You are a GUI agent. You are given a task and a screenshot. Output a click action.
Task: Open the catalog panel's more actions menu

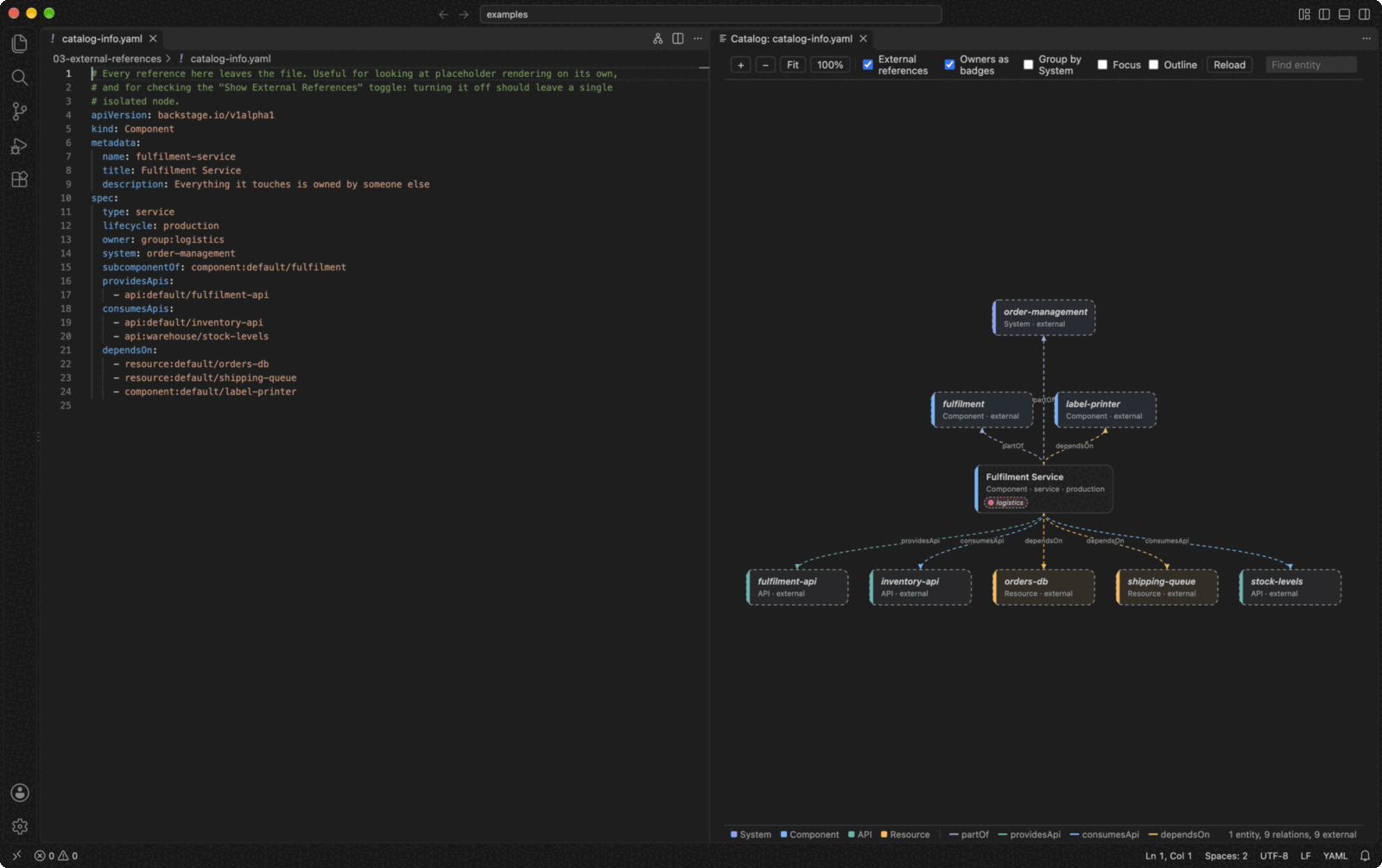1366,39
